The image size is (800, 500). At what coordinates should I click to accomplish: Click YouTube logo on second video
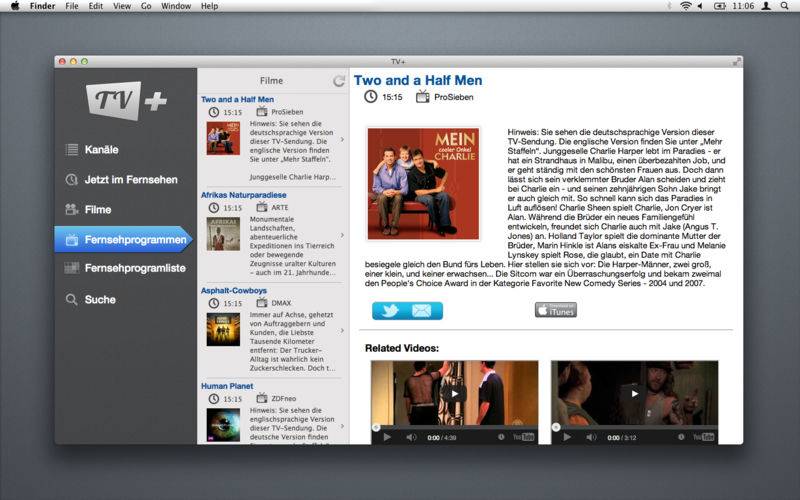click(704, 437)
